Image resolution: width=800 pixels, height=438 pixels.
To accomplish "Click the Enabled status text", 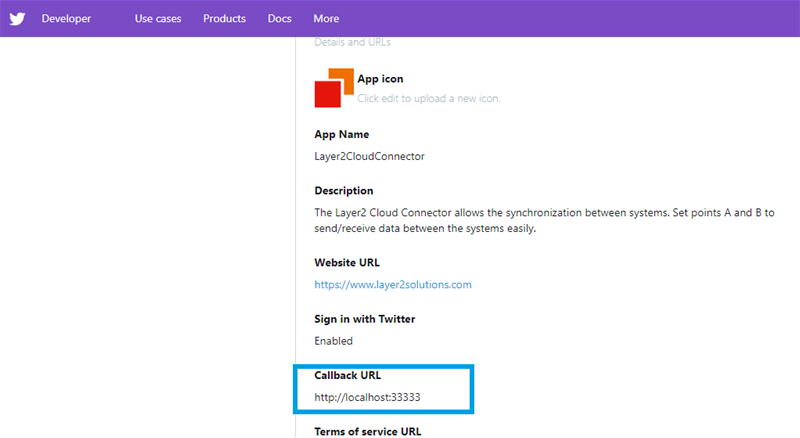I will [333, 341].
